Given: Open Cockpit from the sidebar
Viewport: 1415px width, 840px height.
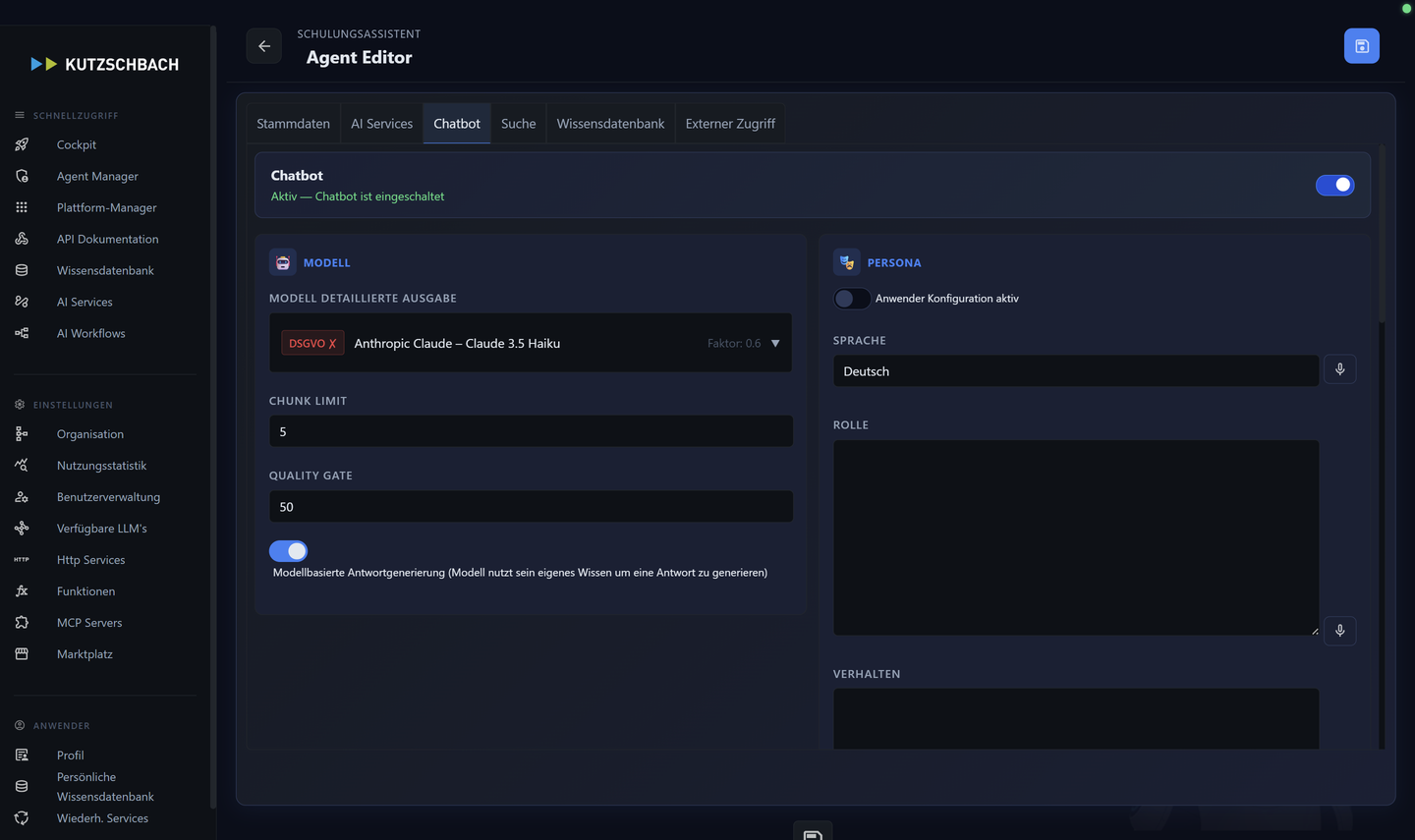Looking at the screenshot, I should point(77,144).
